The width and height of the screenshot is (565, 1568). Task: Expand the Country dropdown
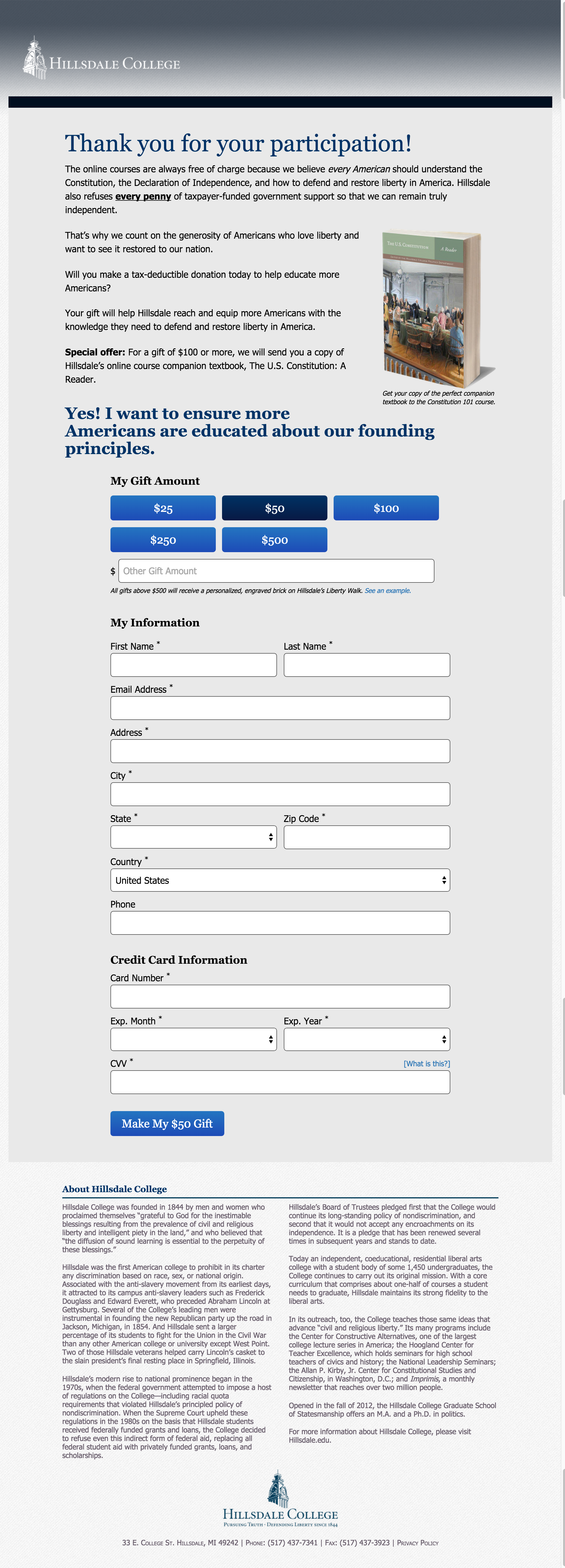pos(280,880)
